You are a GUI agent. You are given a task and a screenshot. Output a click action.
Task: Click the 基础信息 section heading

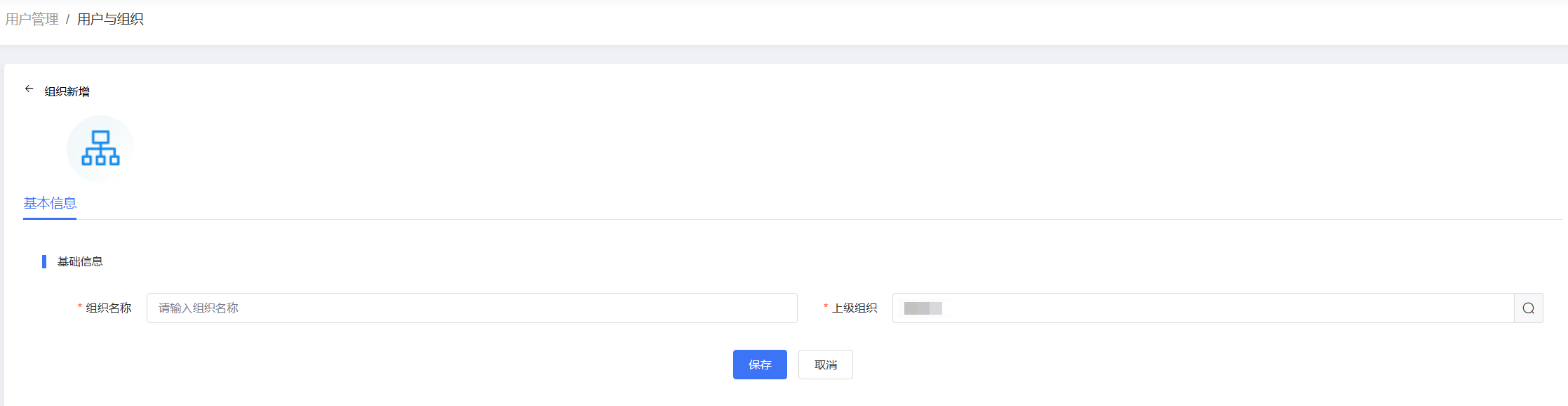(x=80, y=261)
